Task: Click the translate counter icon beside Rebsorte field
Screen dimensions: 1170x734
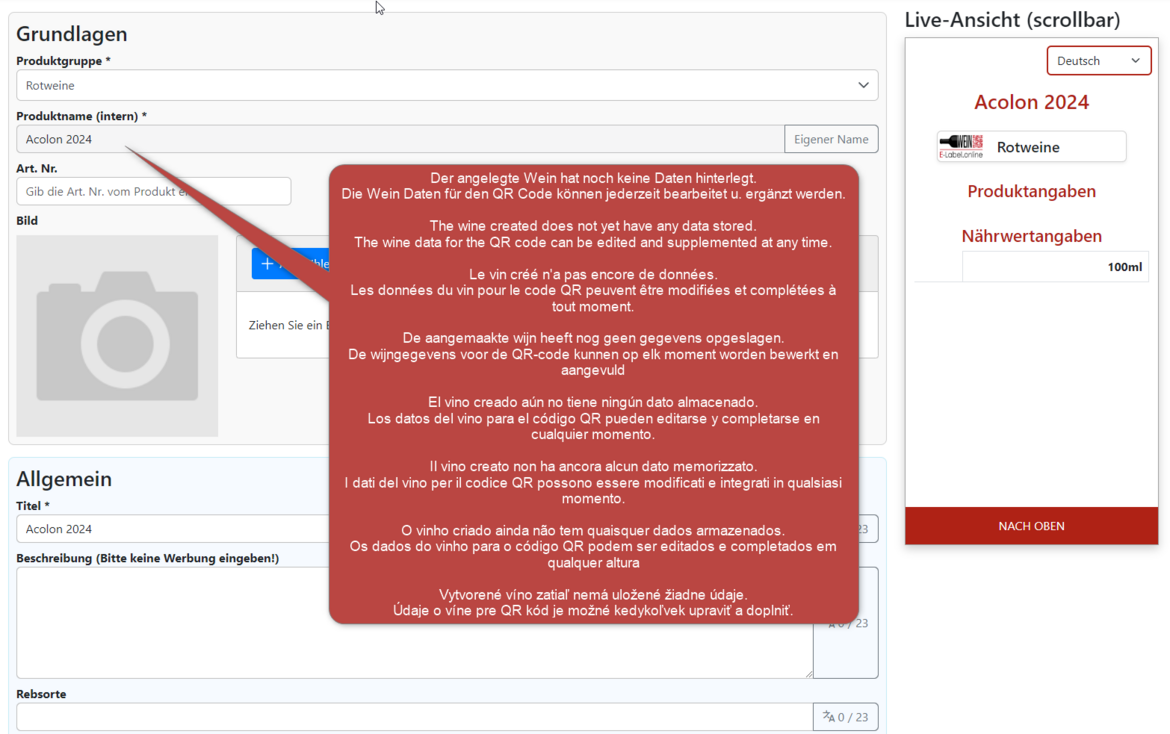Action: (845, 717)
